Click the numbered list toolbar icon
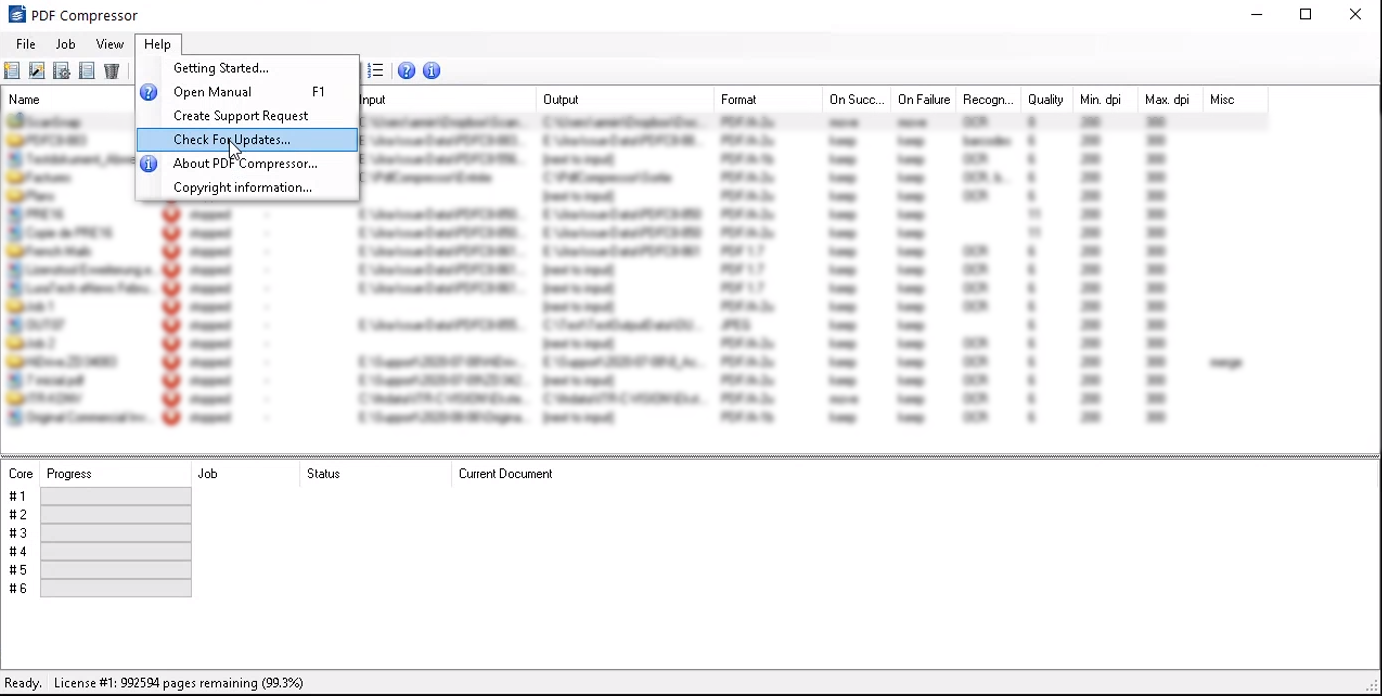Image resolution: width=1382 pixels, height=696 pixels. [x=376, y=71]
